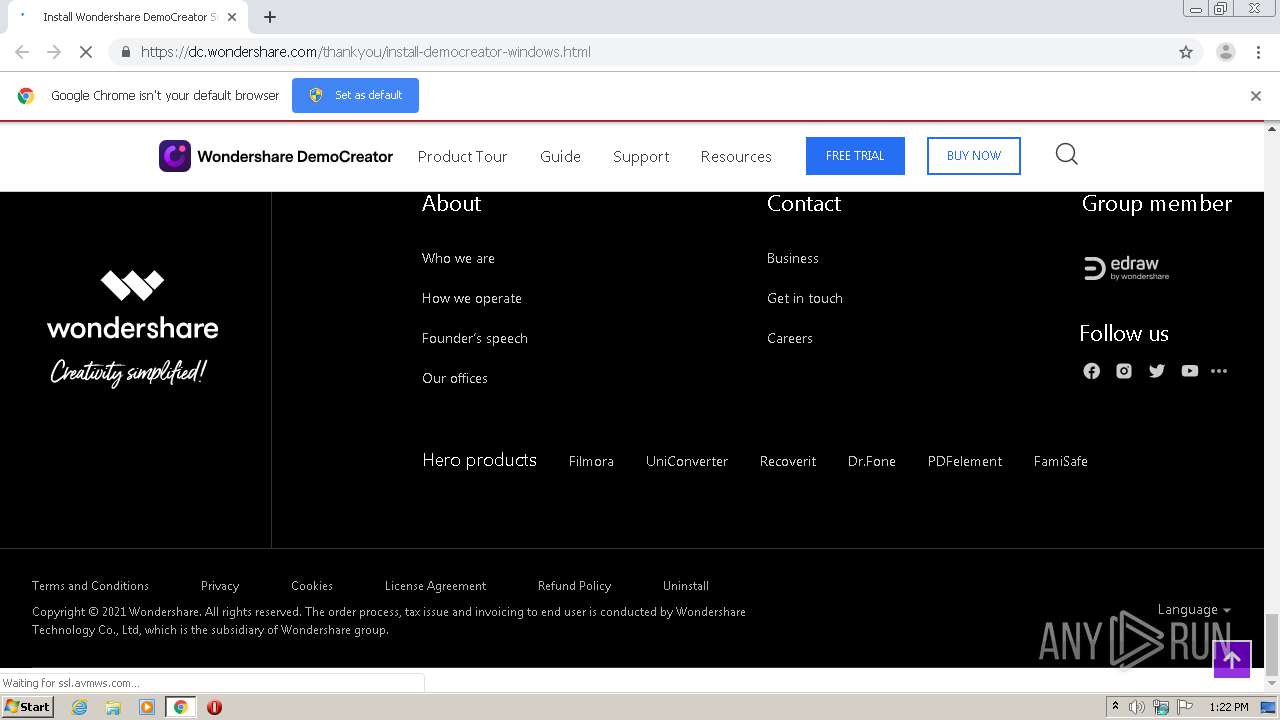Open the search magnifier icon in header

pos(1067,154)
